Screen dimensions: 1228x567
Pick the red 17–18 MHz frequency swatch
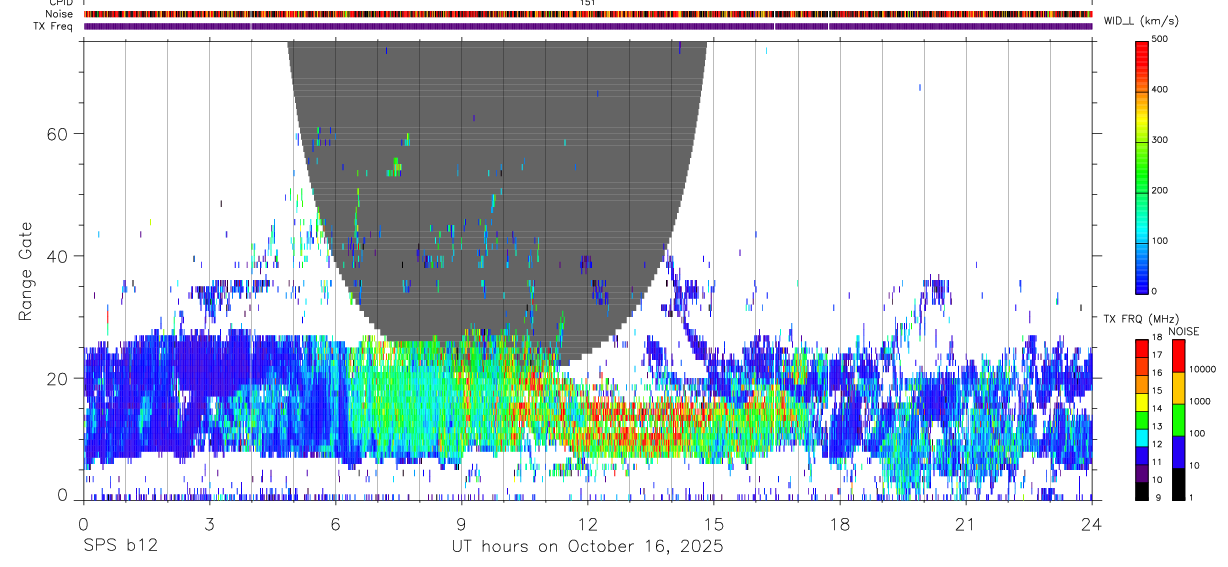coord(1142,349)
